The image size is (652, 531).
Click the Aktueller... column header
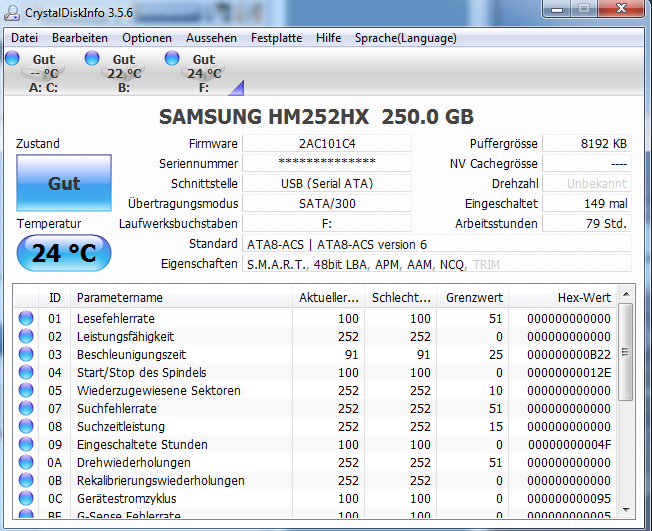point(328,297)
